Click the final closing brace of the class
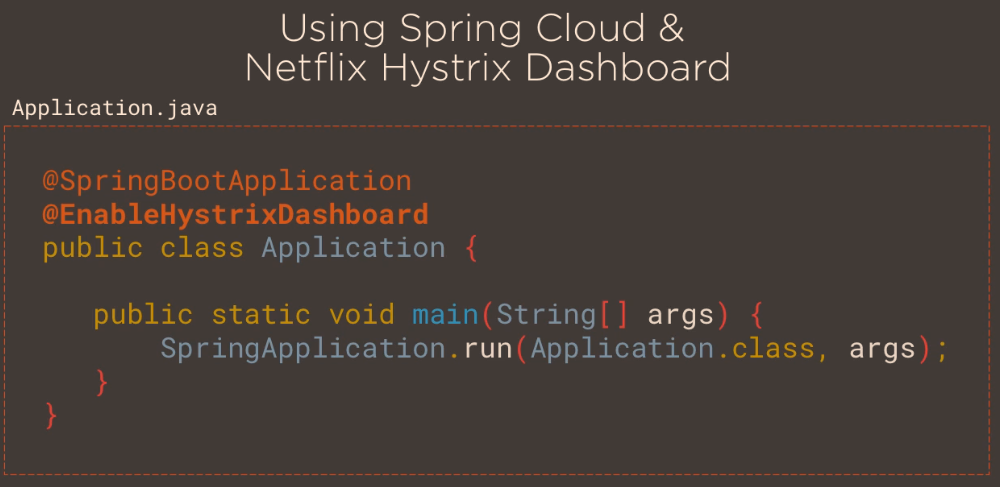This screenshot has width=1000, height=487. pos(51,415)
